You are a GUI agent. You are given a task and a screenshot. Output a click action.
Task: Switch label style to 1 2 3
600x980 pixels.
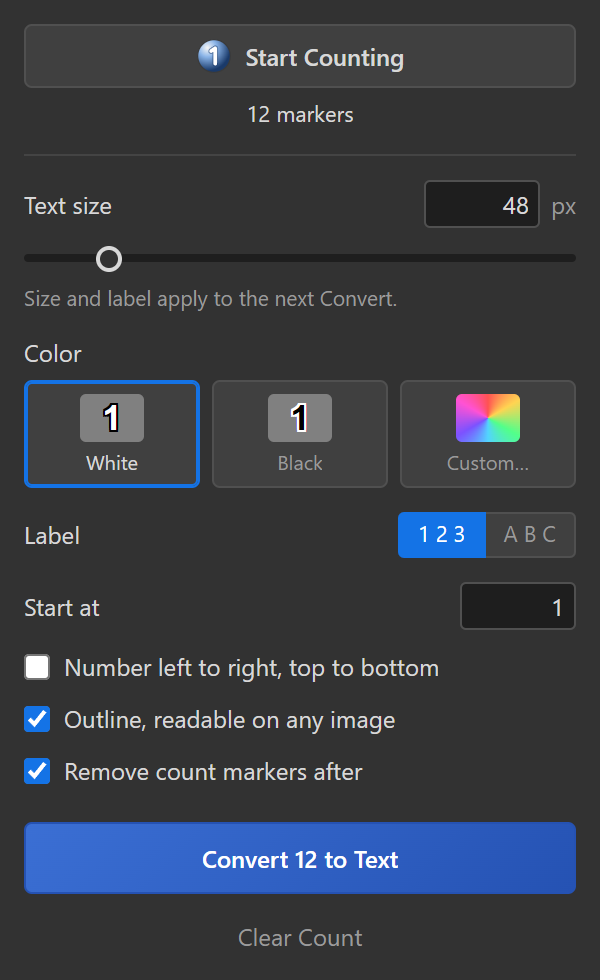pyautogui.click(x=442, y=535)
